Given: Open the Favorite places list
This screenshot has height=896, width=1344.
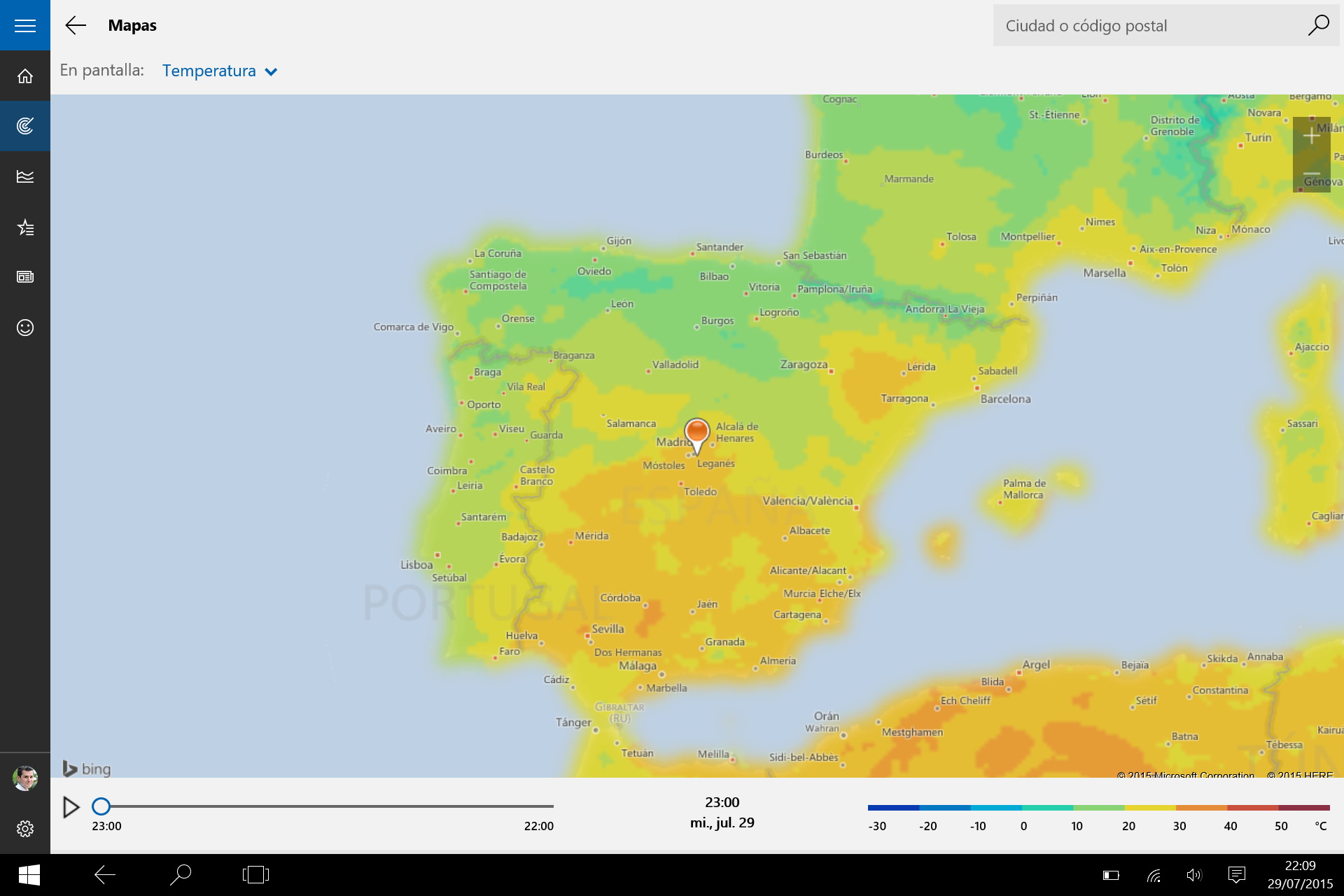Looking at the screenshot, I should click(x=25, y=227).
